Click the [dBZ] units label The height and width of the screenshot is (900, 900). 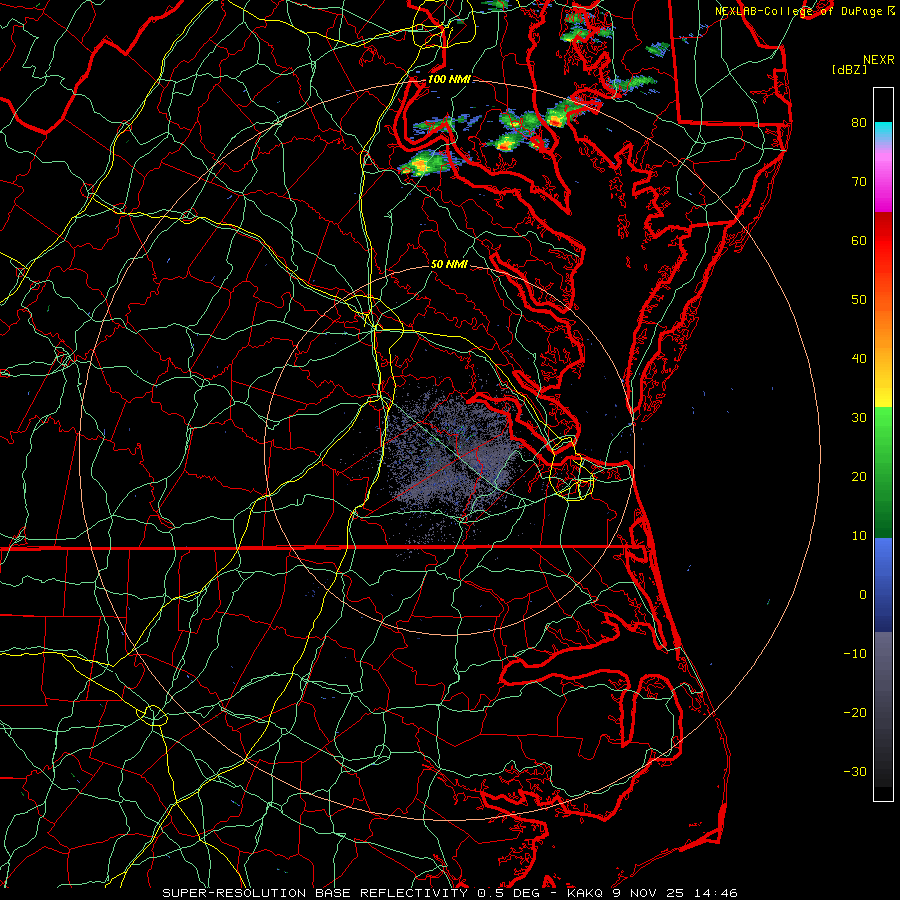(849, 70)
